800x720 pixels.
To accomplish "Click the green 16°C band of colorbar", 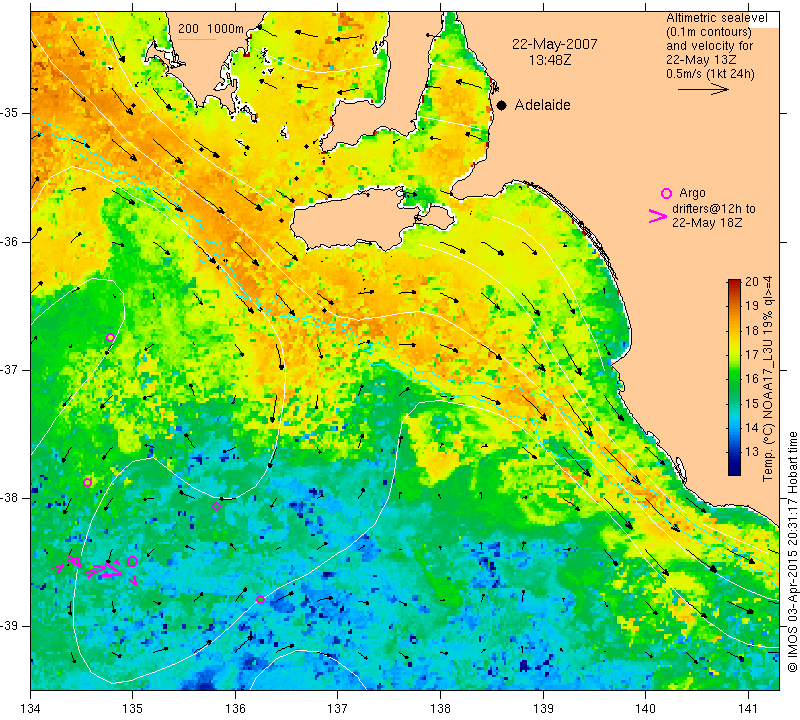I will coord(734,379).
